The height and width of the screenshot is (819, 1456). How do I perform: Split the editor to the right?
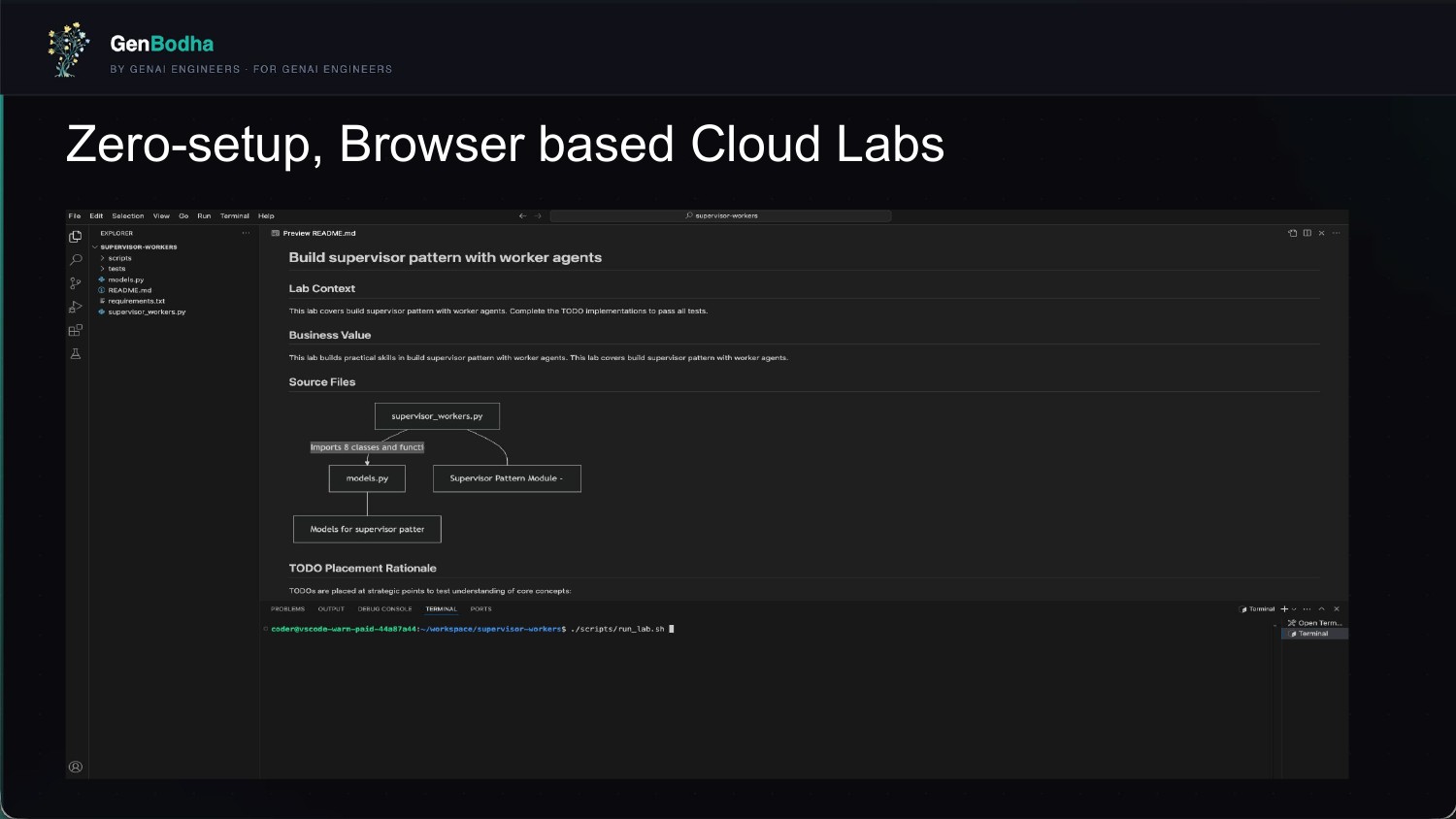1307,233
